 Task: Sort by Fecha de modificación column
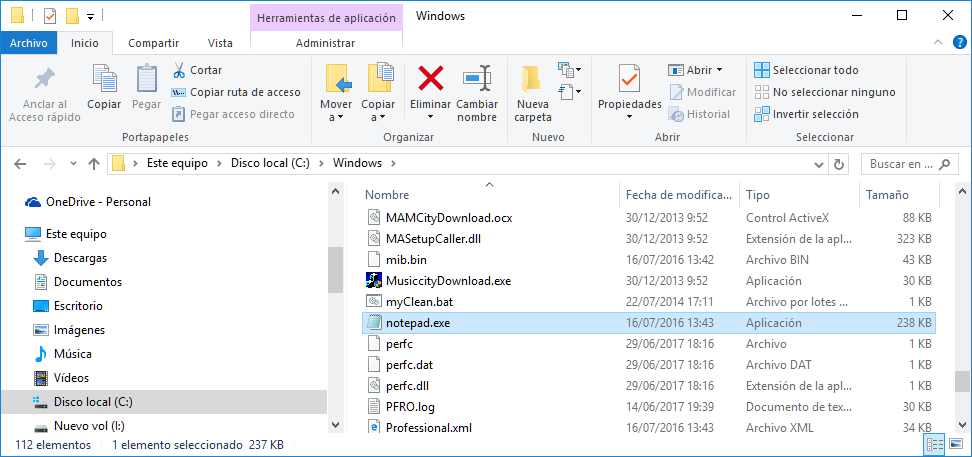point(679,195)
